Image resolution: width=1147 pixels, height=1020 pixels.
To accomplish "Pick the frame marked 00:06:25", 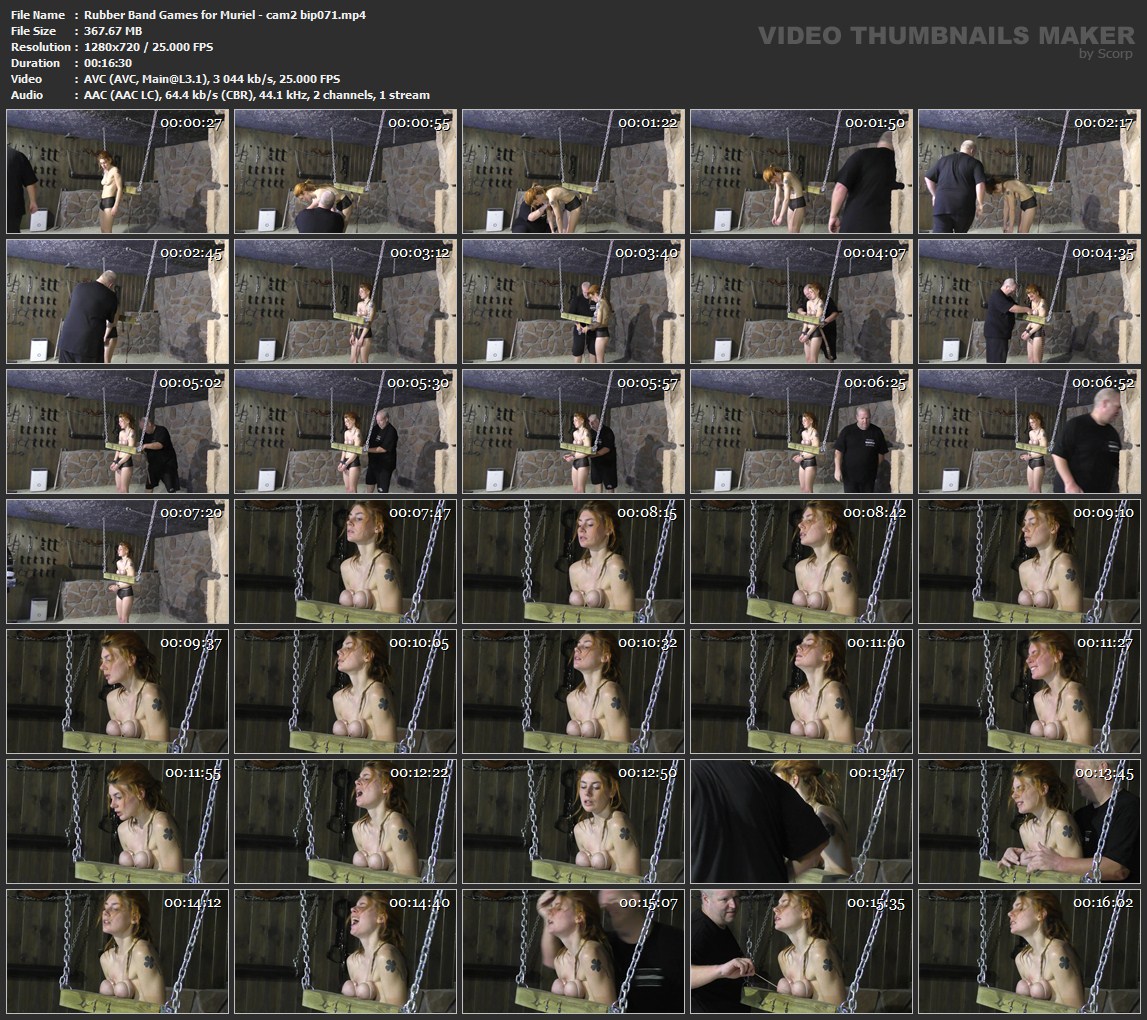I will point(802,432).
